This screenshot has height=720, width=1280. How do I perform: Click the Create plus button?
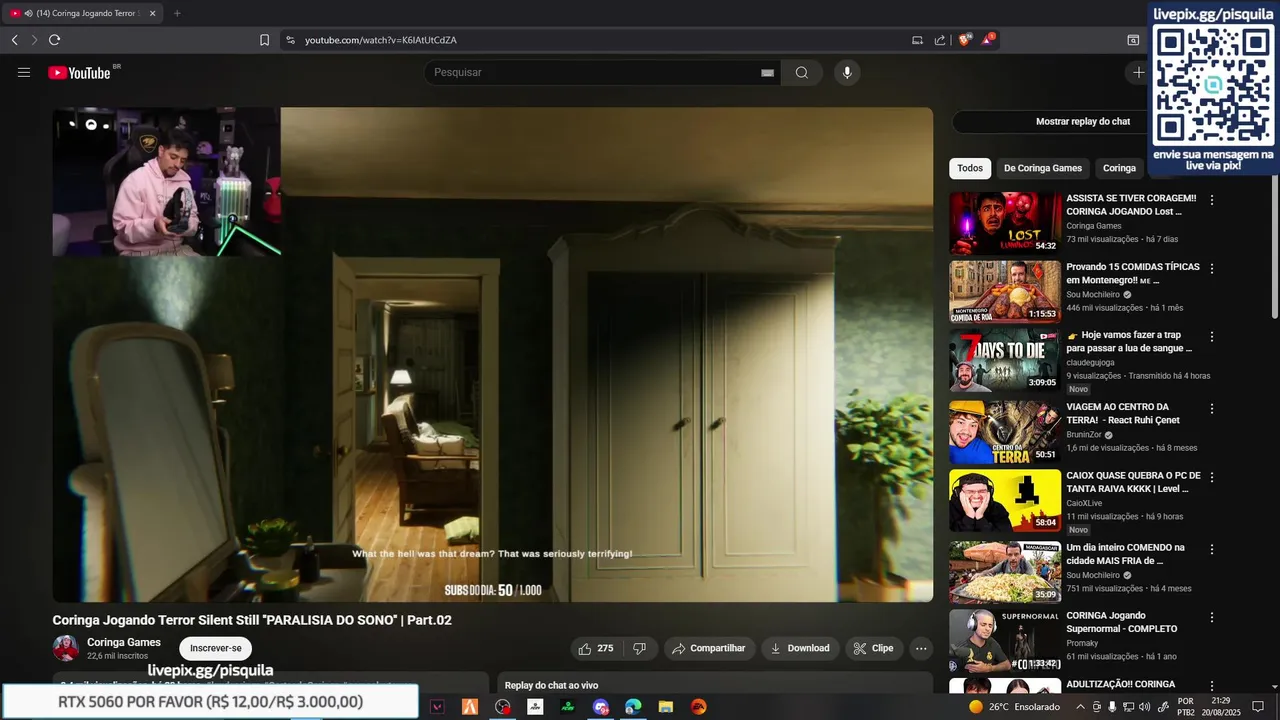pos(1138,72)
